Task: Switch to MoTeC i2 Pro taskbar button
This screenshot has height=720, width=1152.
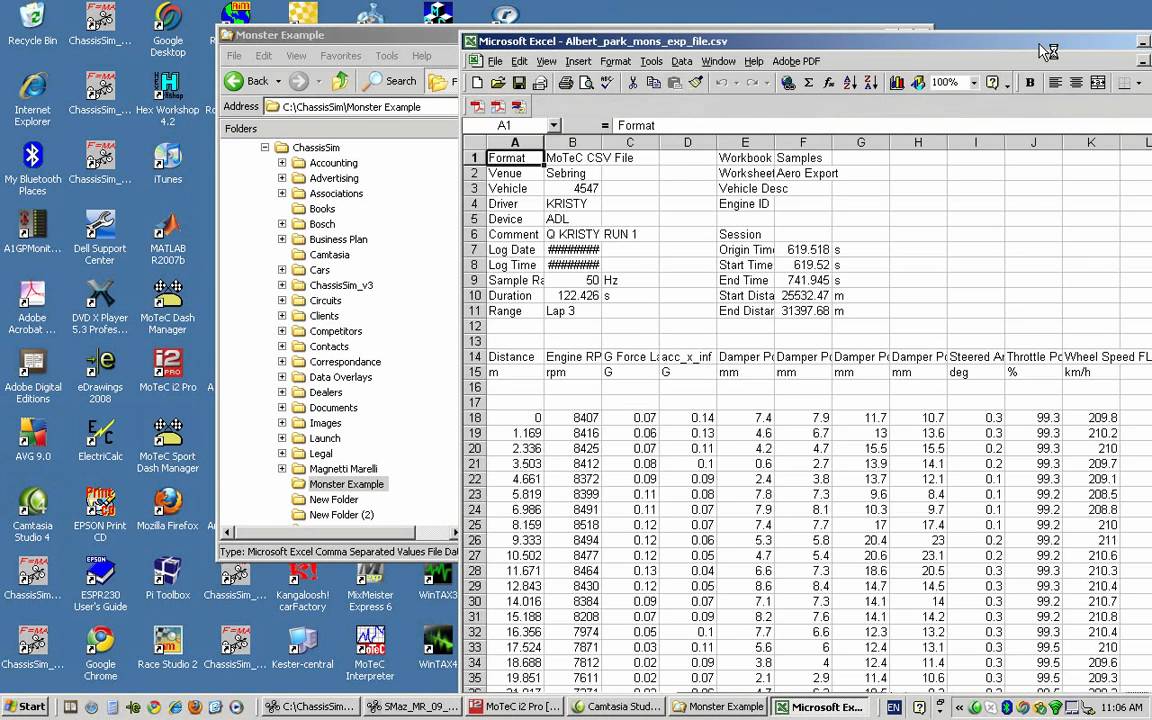Action: [515, 707]
